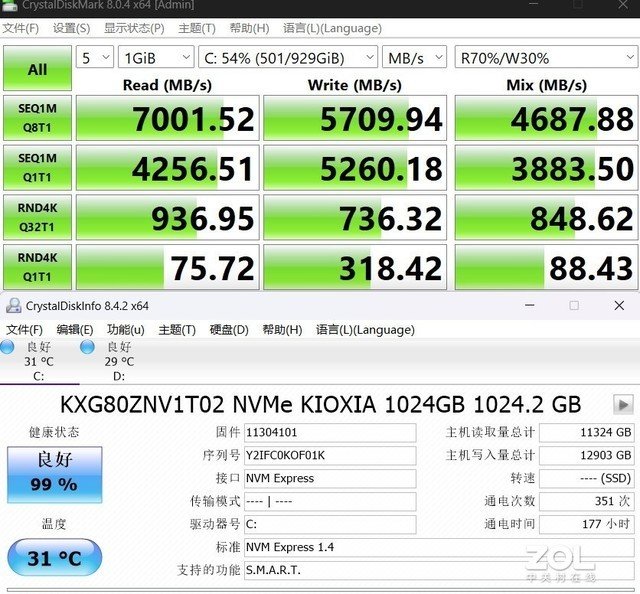
Task: Open 主题(T) menu in CrystalDiskMark
Action: pyautogui.click(x=197, y=29)
